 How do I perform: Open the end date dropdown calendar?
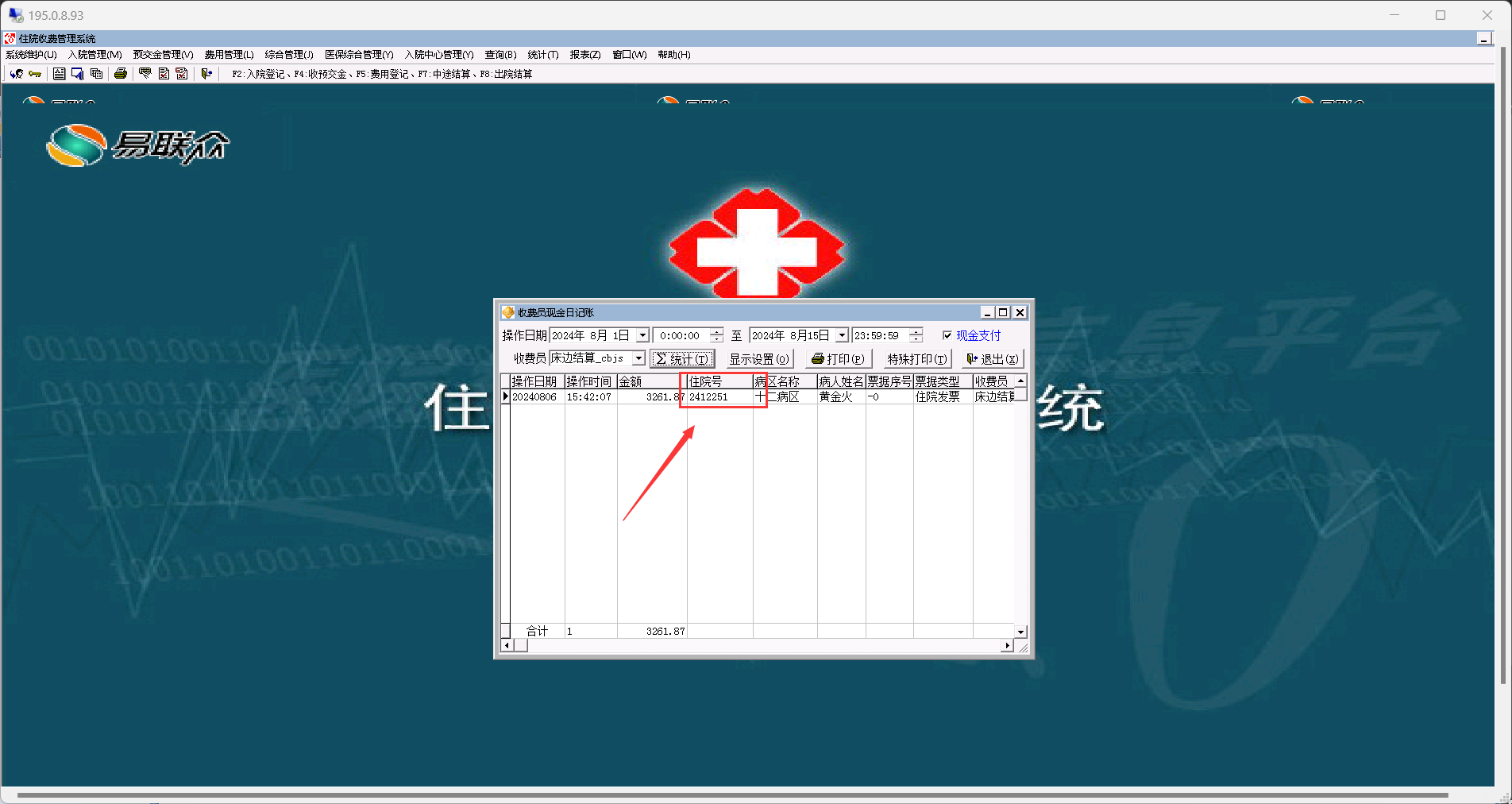pos(842,336)
